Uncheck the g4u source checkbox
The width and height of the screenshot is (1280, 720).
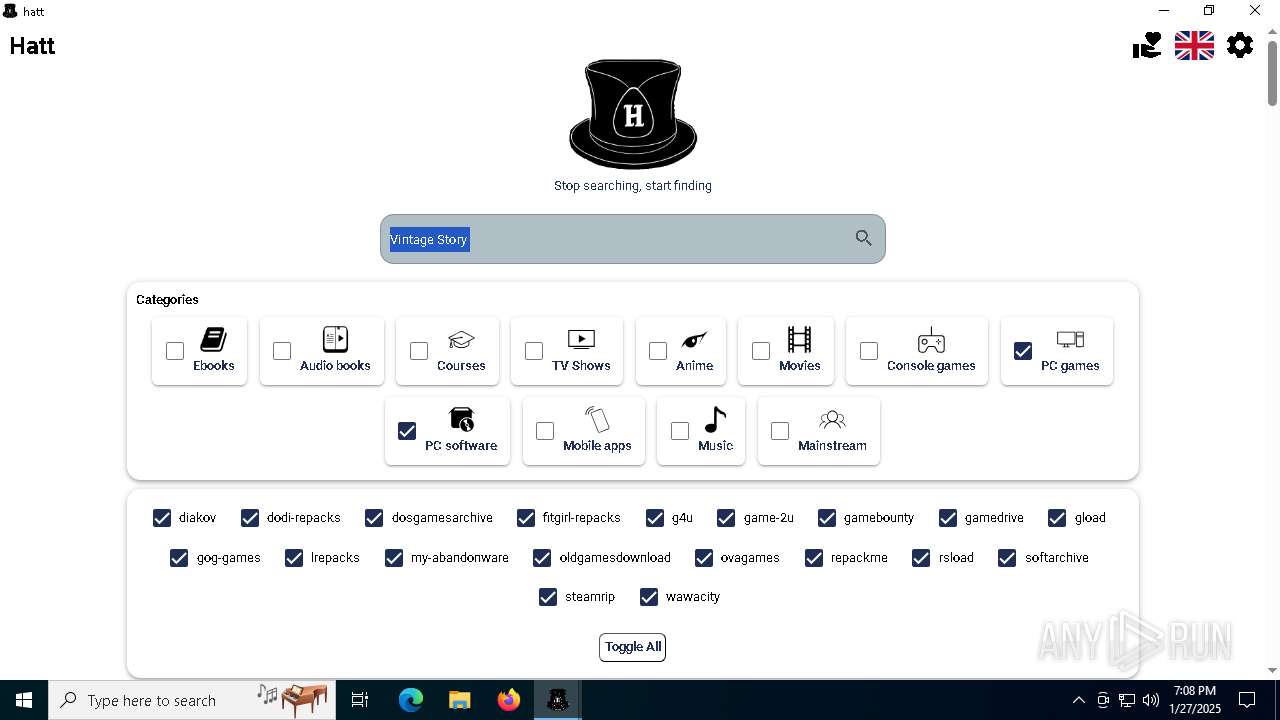tap(655, 518)
